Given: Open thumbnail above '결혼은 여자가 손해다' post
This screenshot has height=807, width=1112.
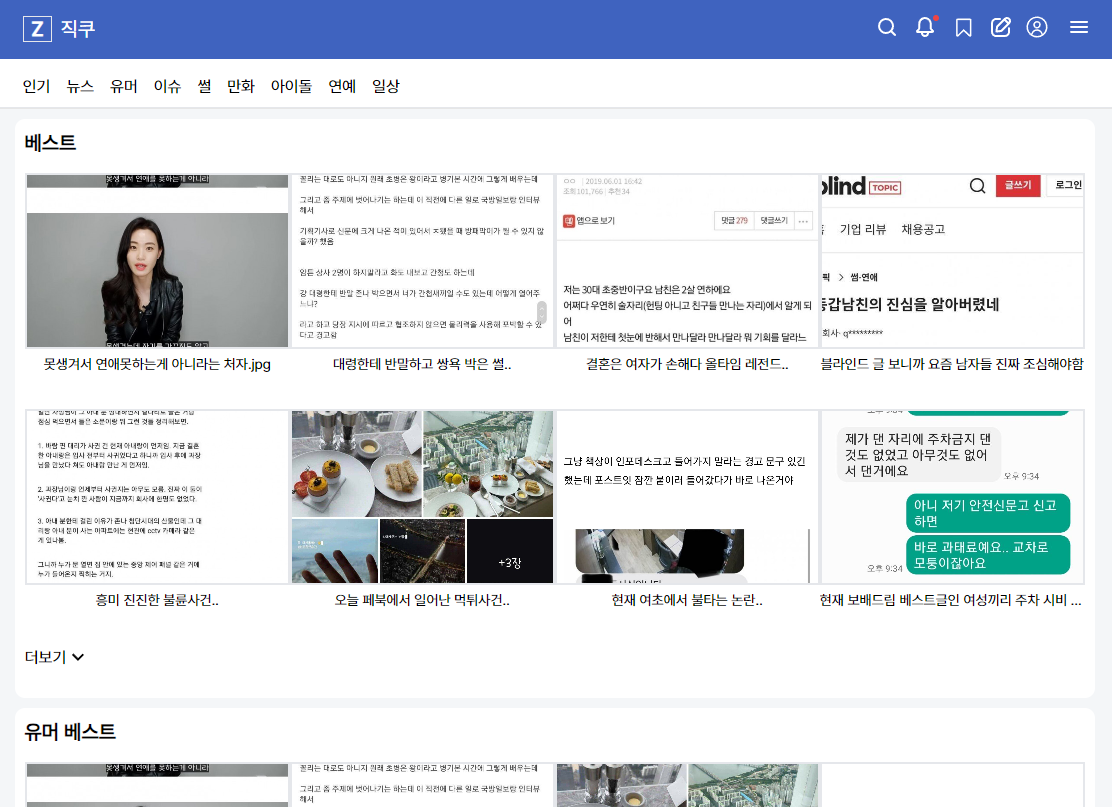Looking at the screenshot, I should (x=687, y=261).
